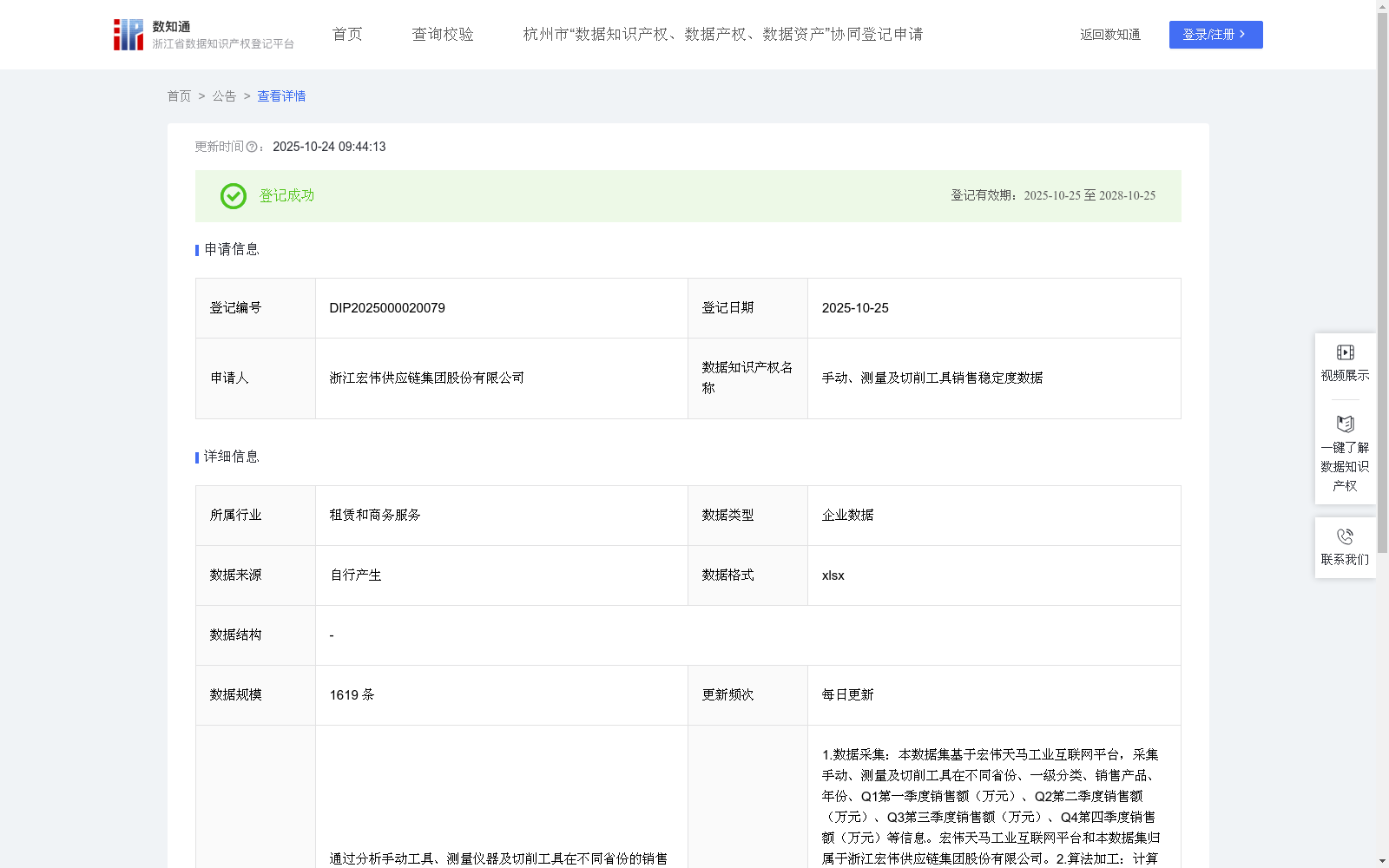Select the highlighted 查看详情 breadcrumb entry

pos(280,96)
